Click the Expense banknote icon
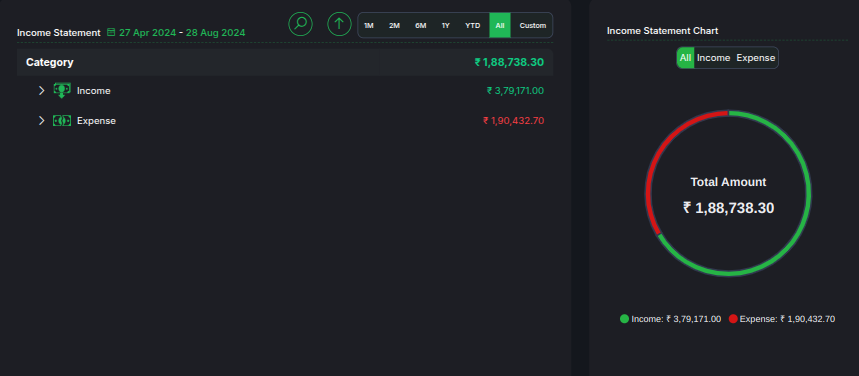 point(62,121)
